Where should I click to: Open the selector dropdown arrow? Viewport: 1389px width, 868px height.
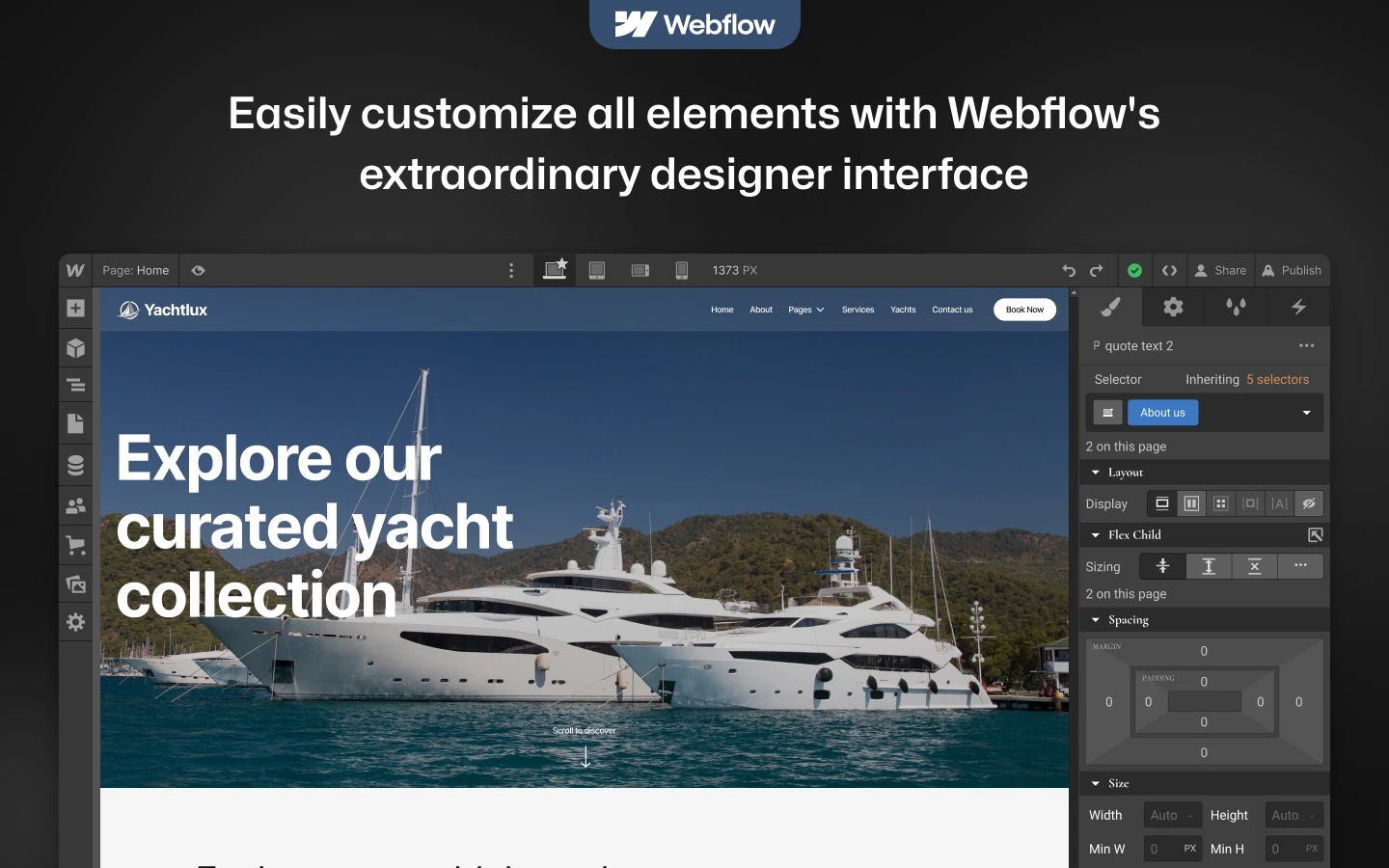1307,413
